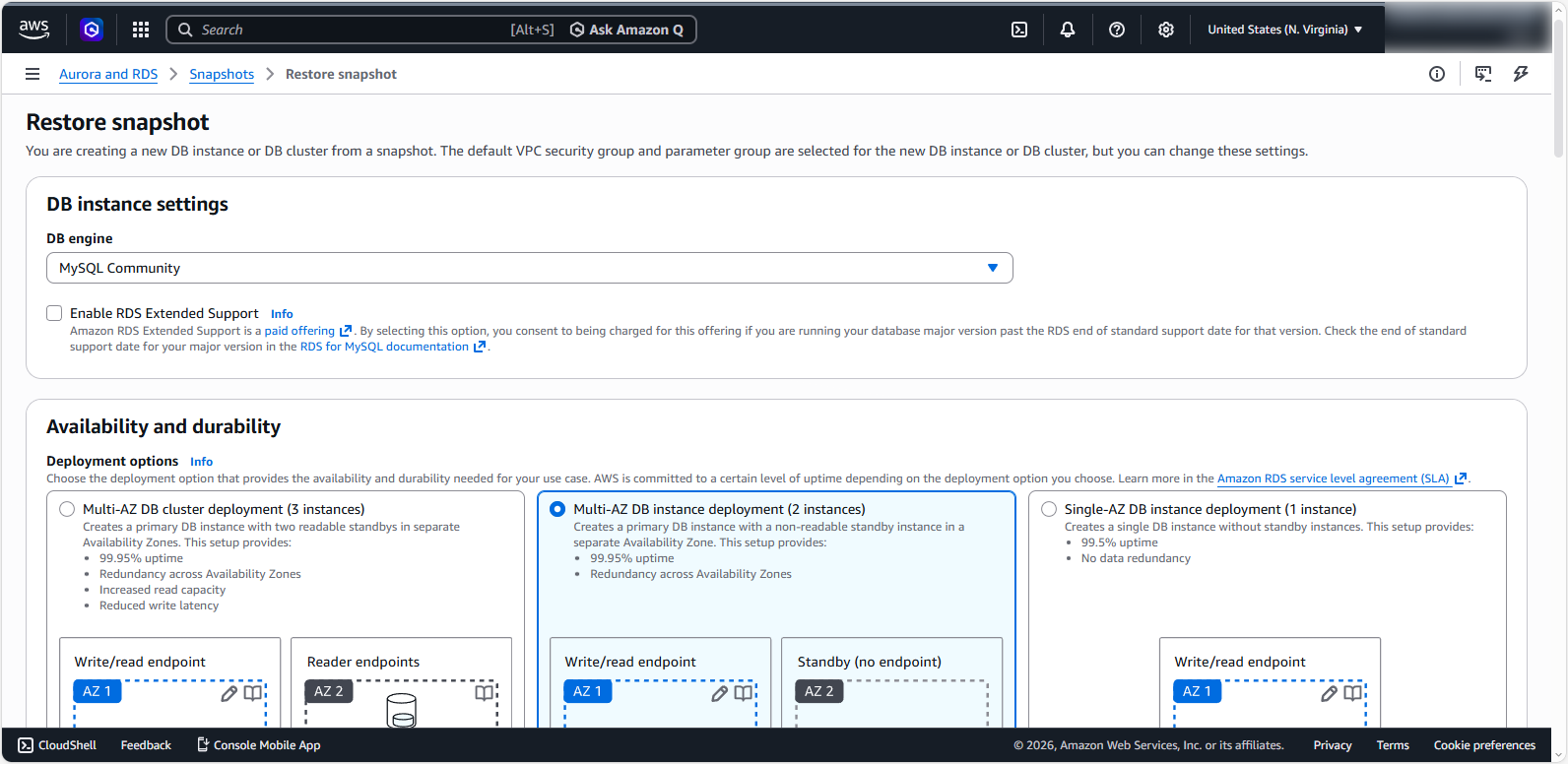Open the Privacy footer link
This screenshot has height=764, width=1568.
(1333, 745)
